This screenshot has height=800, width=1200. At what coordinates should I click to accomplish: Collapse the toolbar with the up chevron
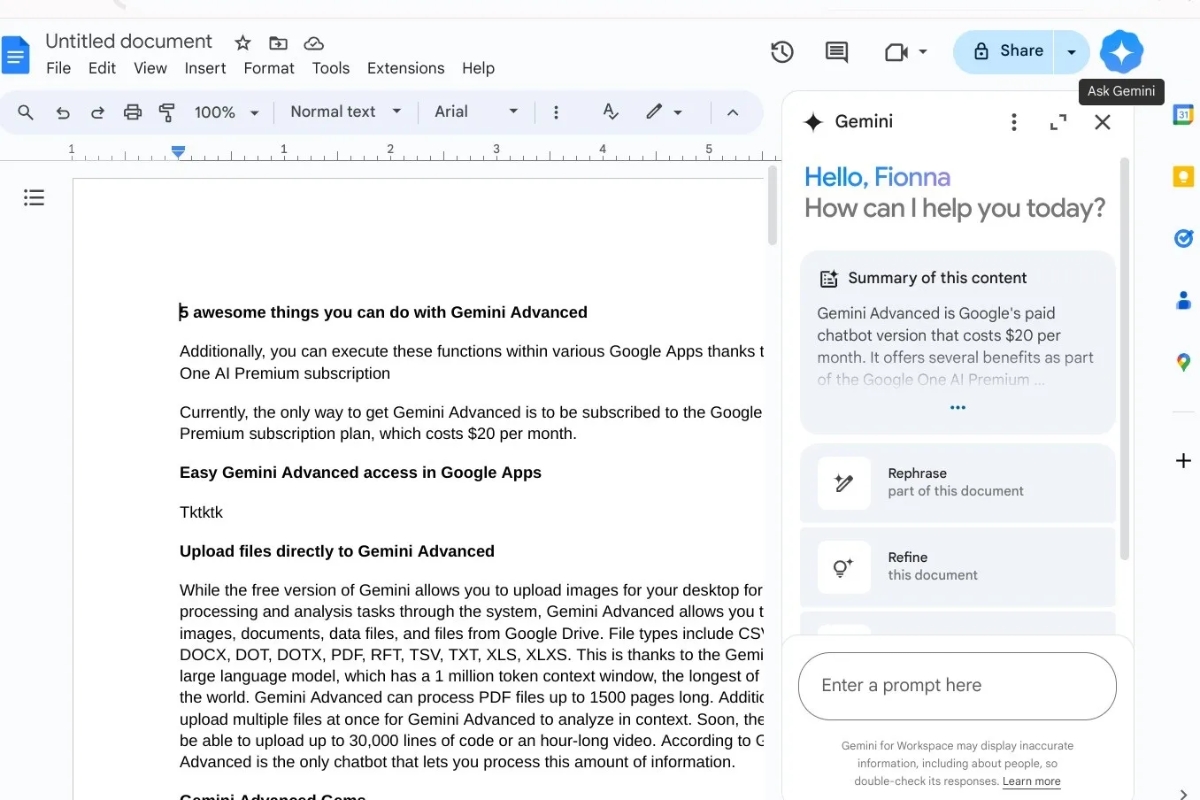(x=732, y=112)
